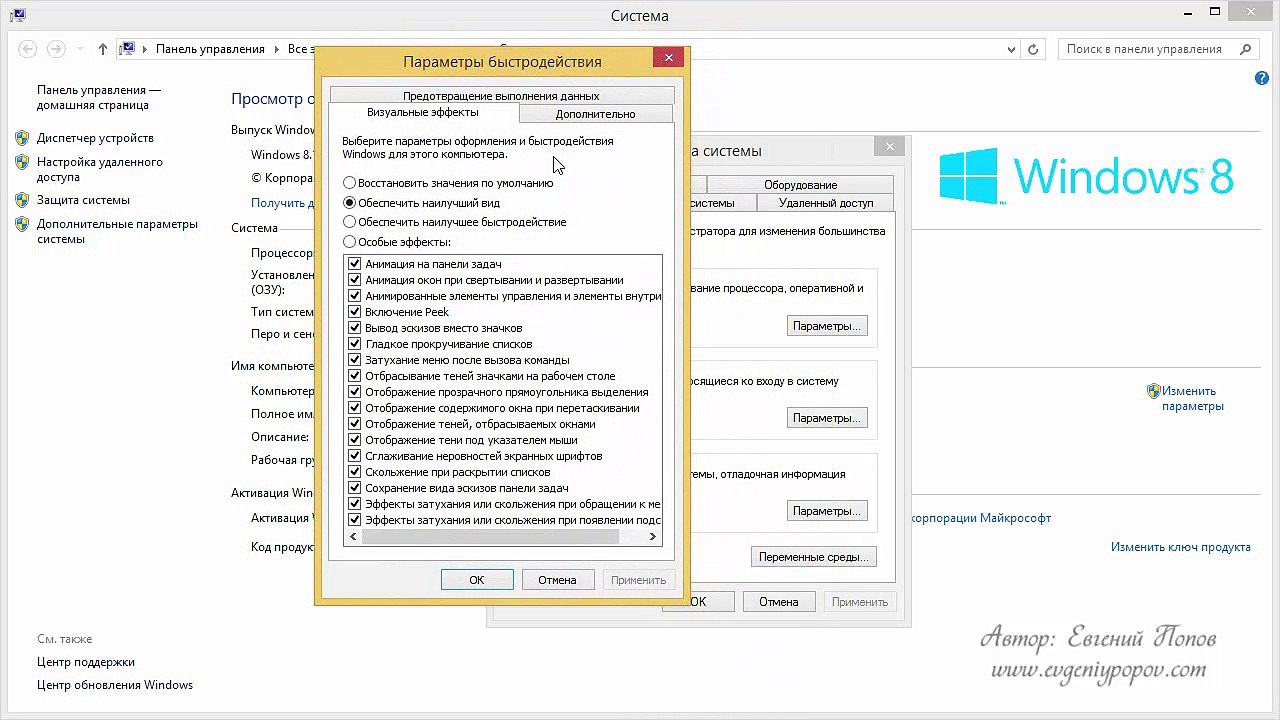Click the back navigation arrow in Система window
The image size is (1280, 720).
28,49
